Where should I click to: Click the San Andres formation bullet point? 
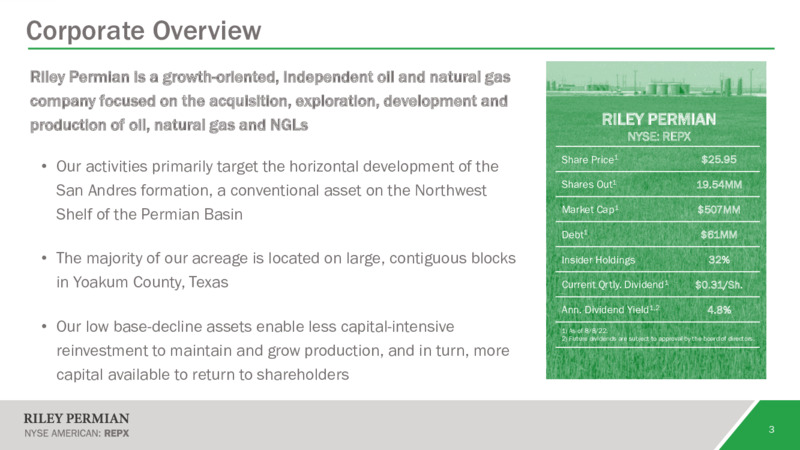[277, 190]
